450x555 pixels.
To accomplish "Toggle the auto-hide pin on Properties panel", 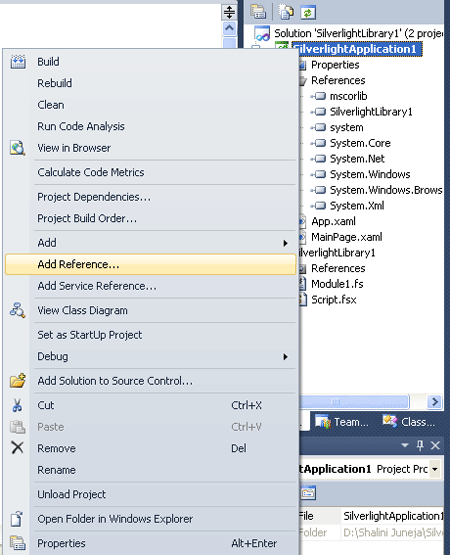I will click(x=420, y=445).
